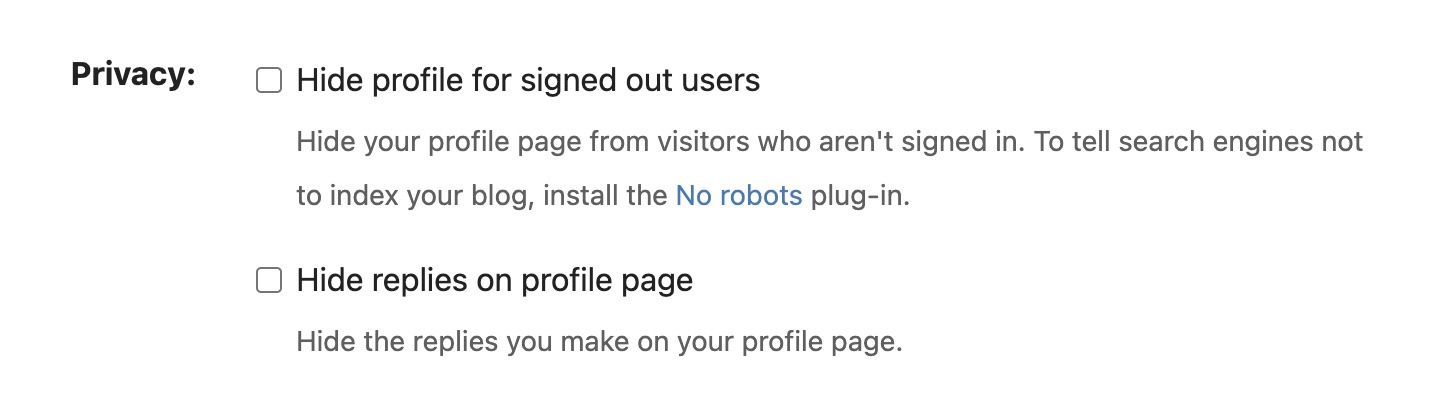Click the text "to index your blog, install the"
Image resolution: width=1444 pixels, height=408 pixels.
pyautogui.click(x=483, y=195)
